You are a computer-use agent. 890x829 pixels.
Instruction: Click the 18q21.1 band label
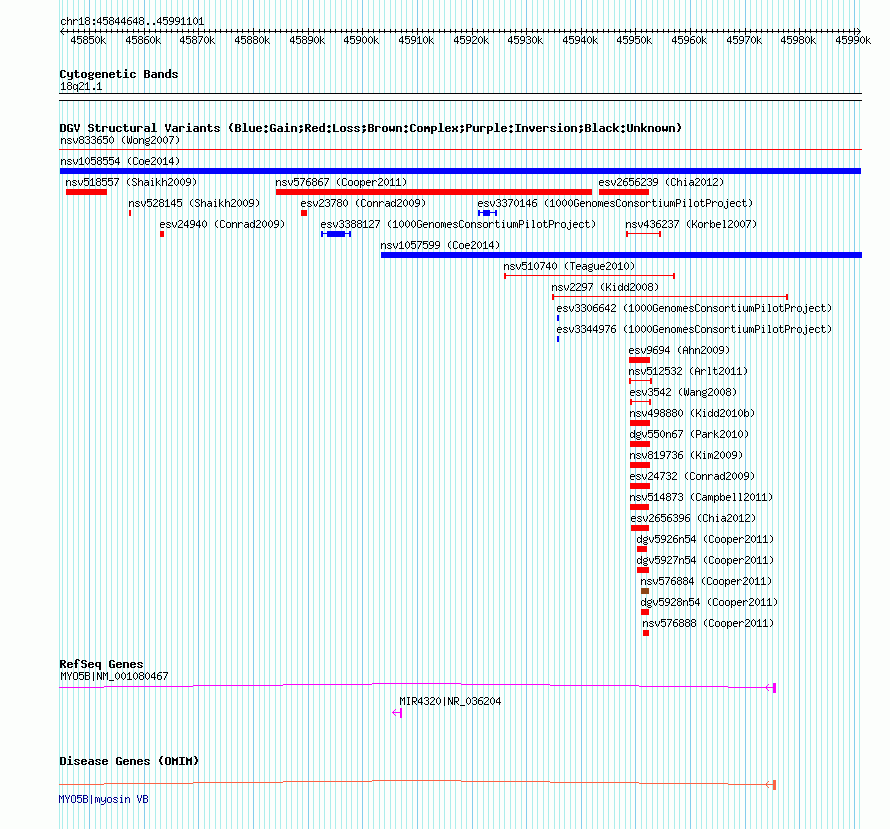(81, 86)
